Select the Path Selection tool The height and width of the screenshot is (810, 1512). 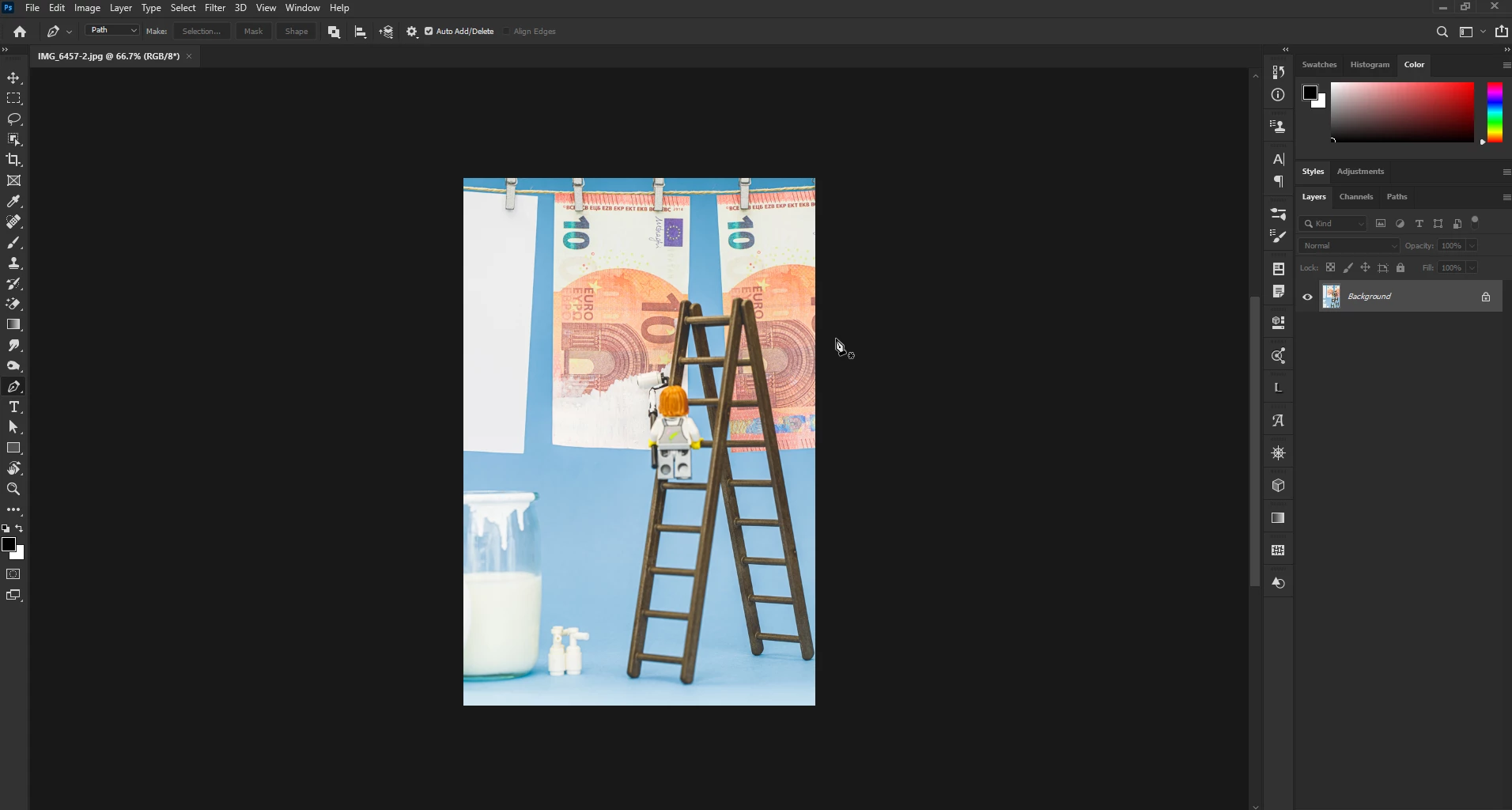[x=13, y=427]
